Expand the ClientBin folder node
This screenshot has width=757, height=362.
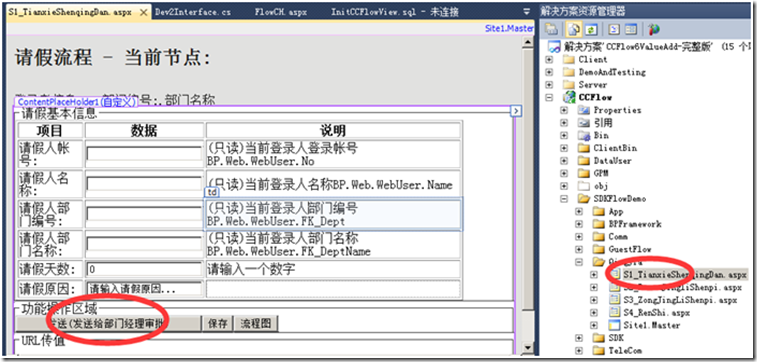(564, 148)
